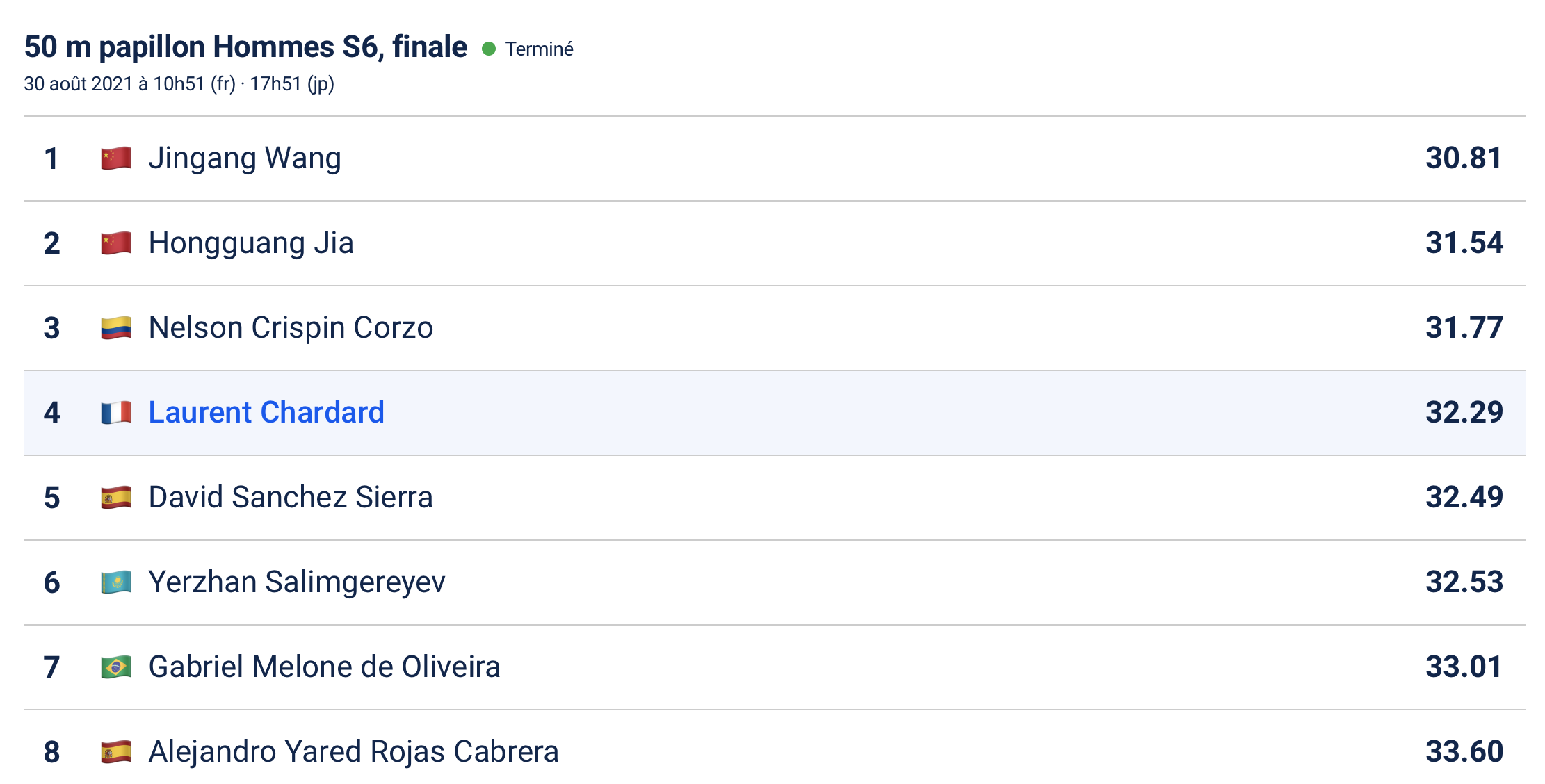The width and height of the screenshot is (1545, 784).
Task: Click the green Terminé status dot
Action: pyautogui.click(x=489, y=49)
